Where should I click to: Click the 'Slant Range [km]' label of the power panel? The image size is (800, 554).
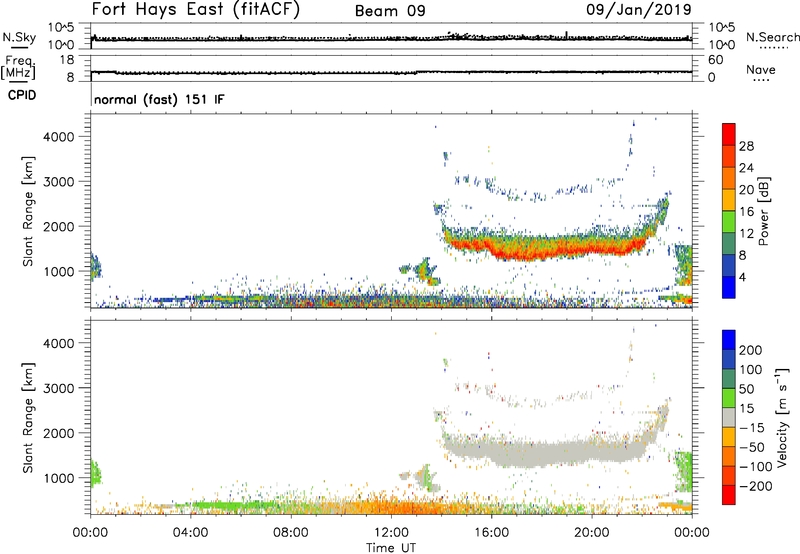28,212
